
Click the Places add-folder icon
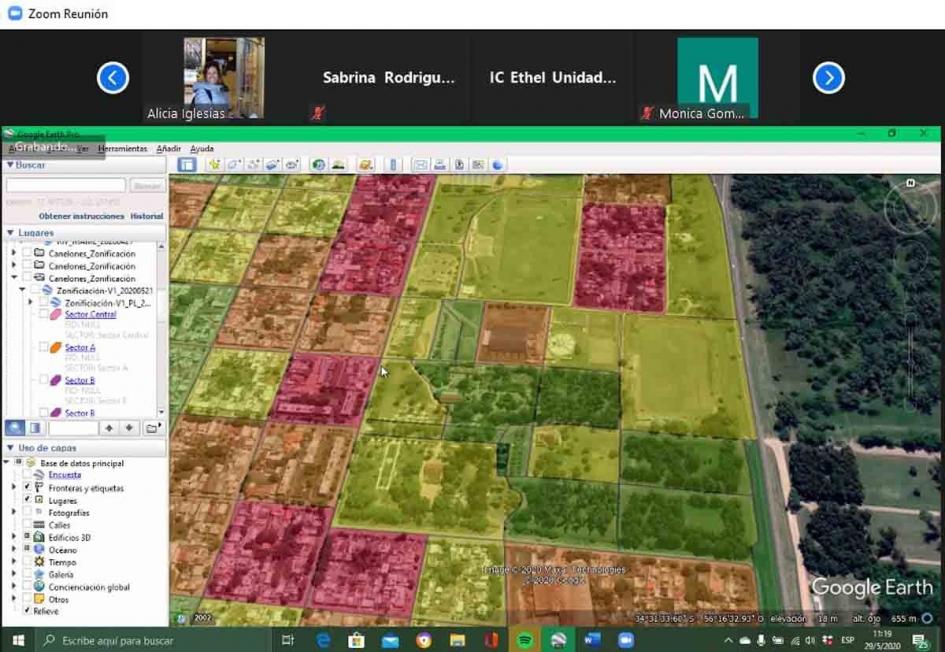point(152,428)
